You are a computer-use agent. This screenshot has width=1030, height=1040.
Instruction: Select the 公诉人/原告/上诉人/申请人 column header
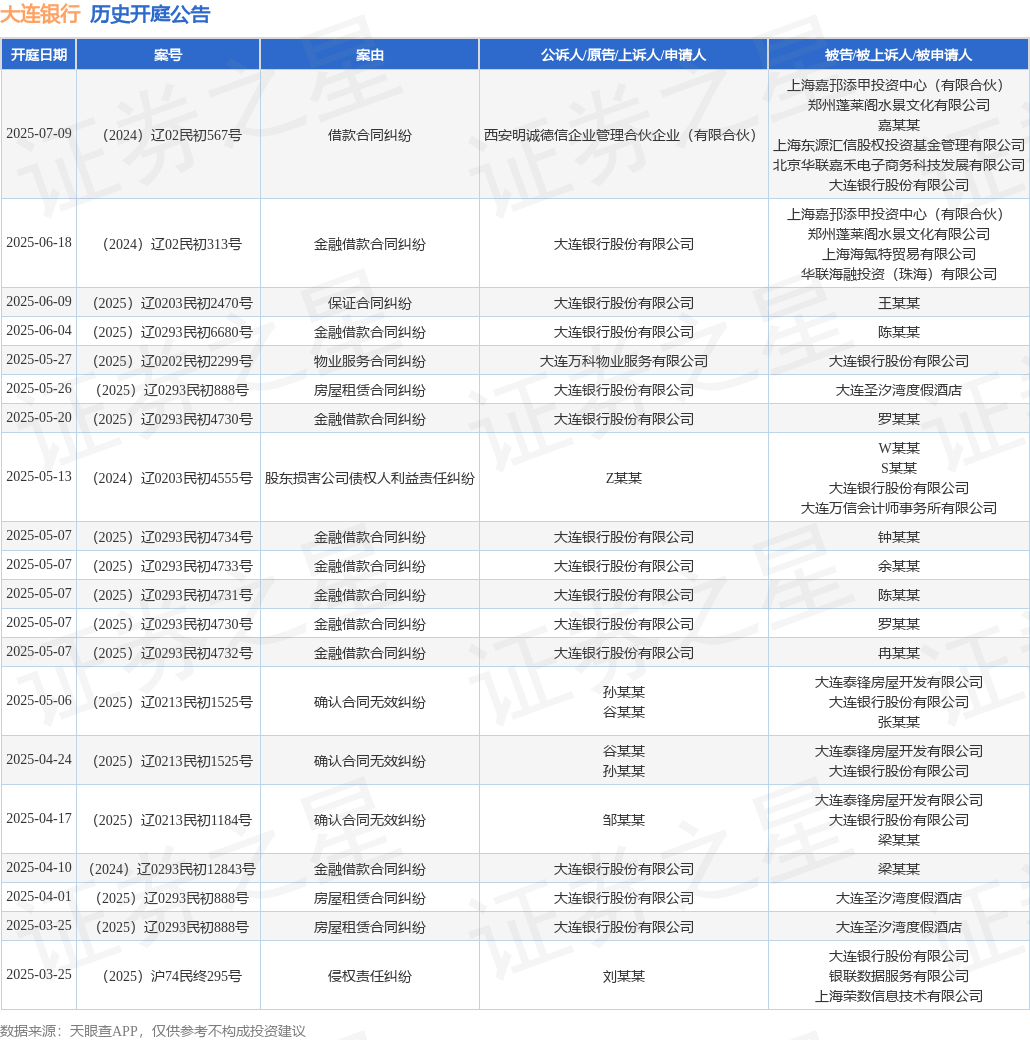[623, 54]
